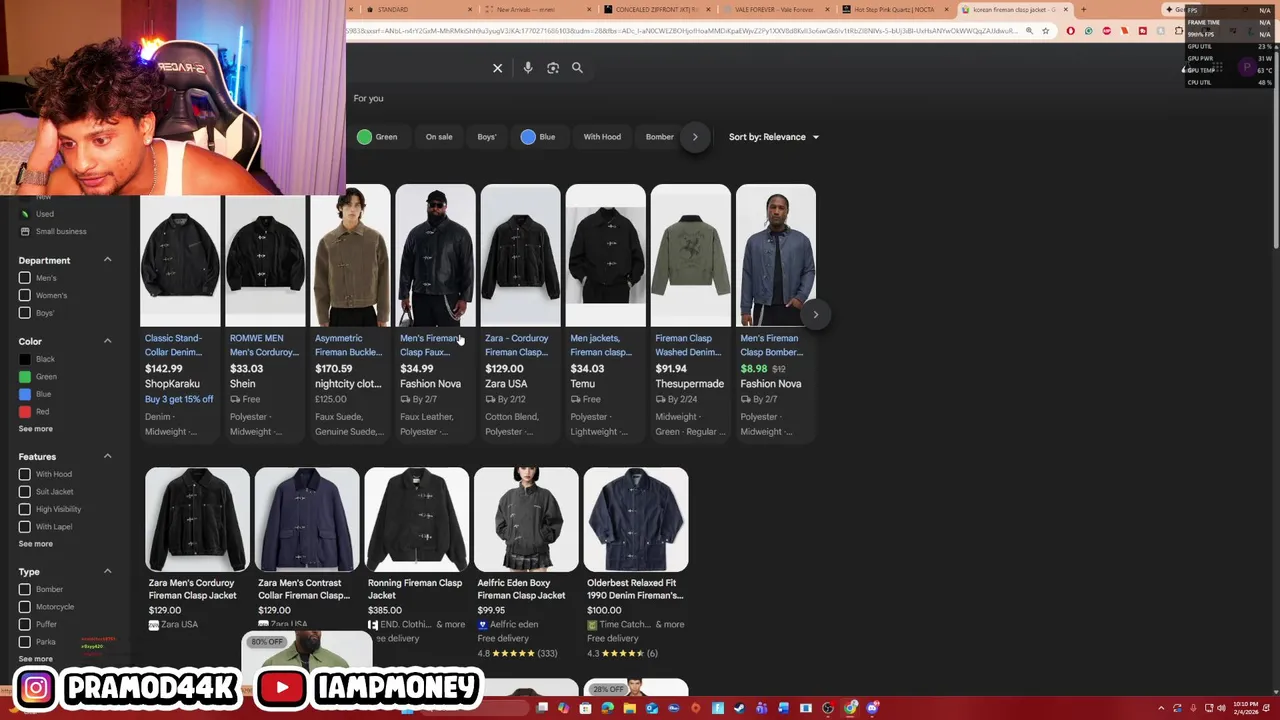Open Chrome from the taskbar
Image resolution: width=1280 pixels, height=720 pixels.
[850, 708]
